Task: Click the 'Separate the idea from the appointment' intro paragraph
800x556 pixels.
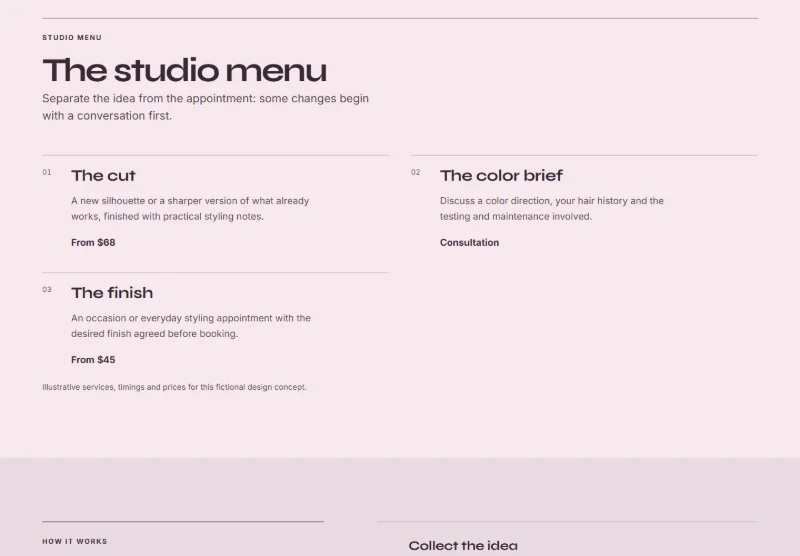Action: click(206, 107)
